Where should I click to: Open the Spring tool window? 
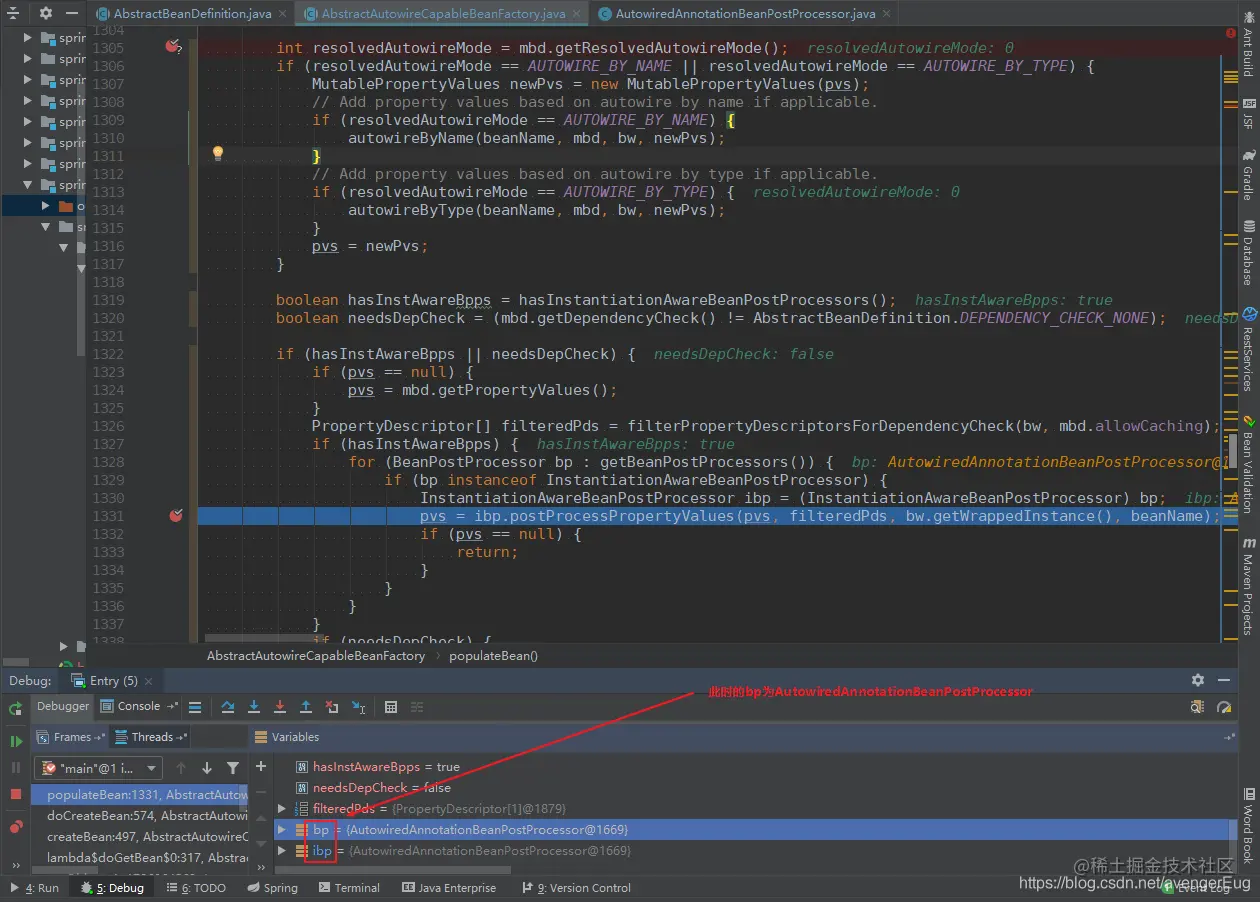pyautogui.click(x=273, y=888)
